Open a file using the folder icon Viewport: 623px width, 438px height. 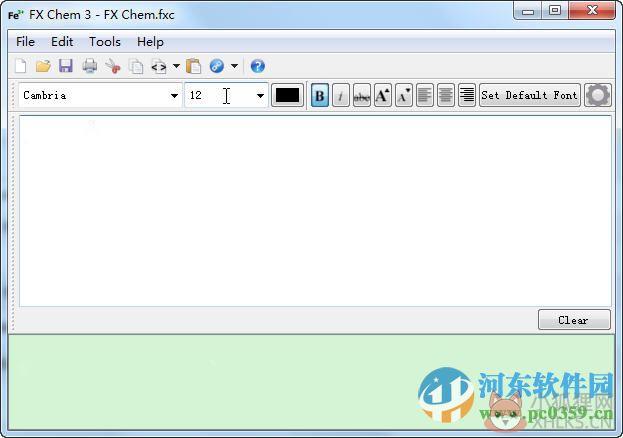coord(43,66)
